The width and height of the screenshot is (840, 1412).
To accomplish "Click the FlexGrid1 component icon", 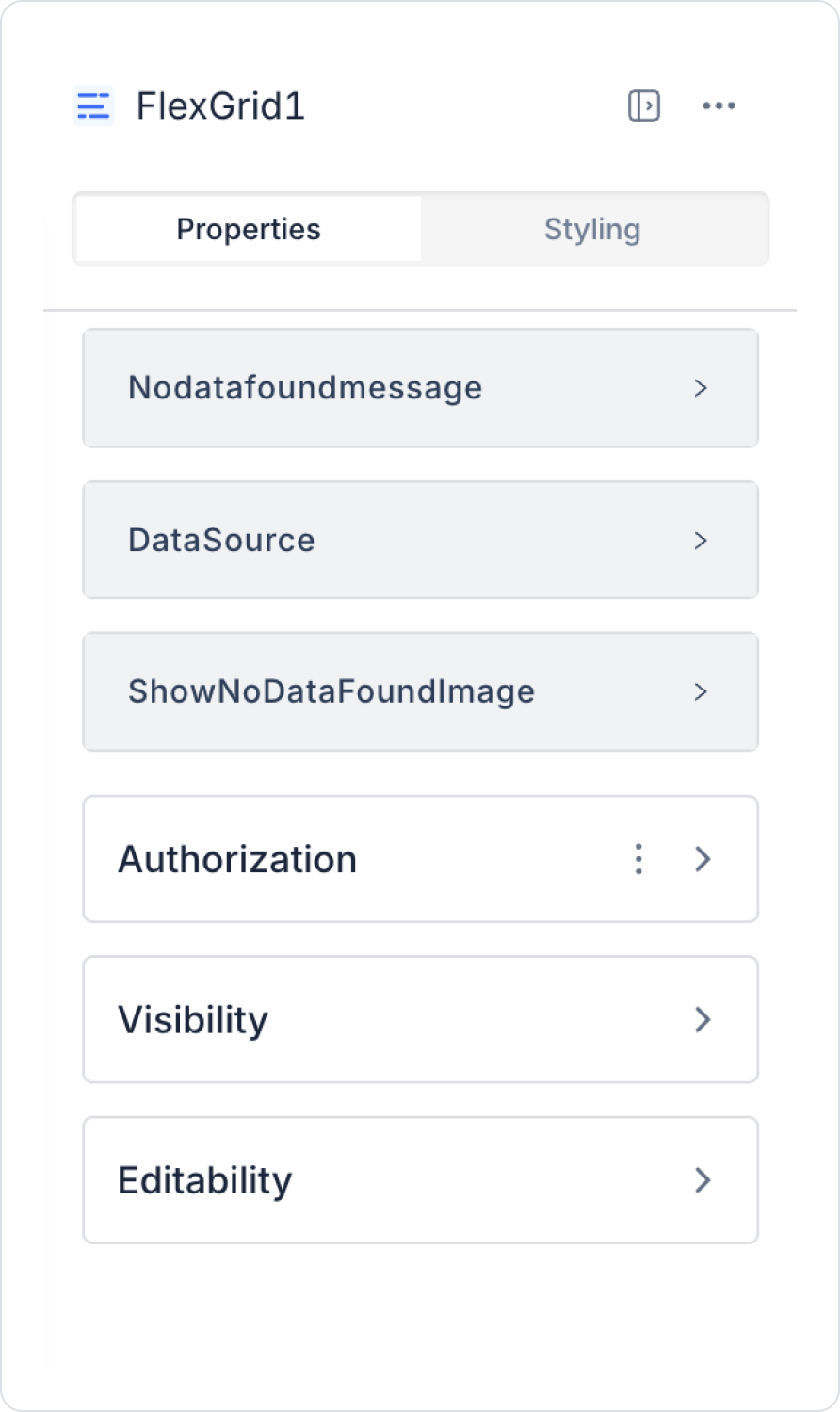I will (93, 105).
